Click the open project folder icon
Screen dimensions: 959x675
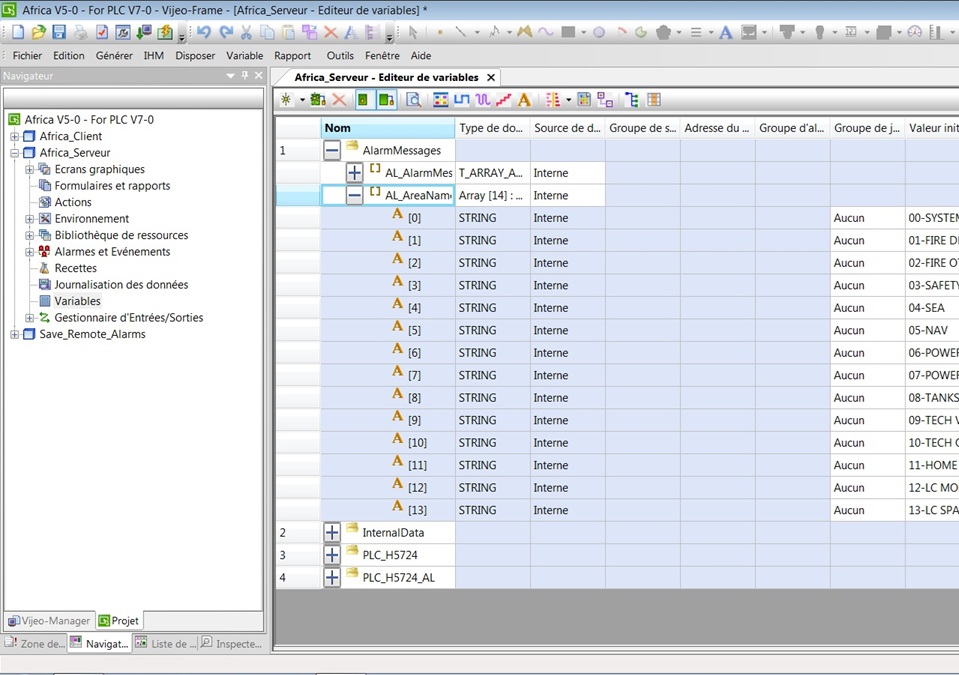click(38, 32)
